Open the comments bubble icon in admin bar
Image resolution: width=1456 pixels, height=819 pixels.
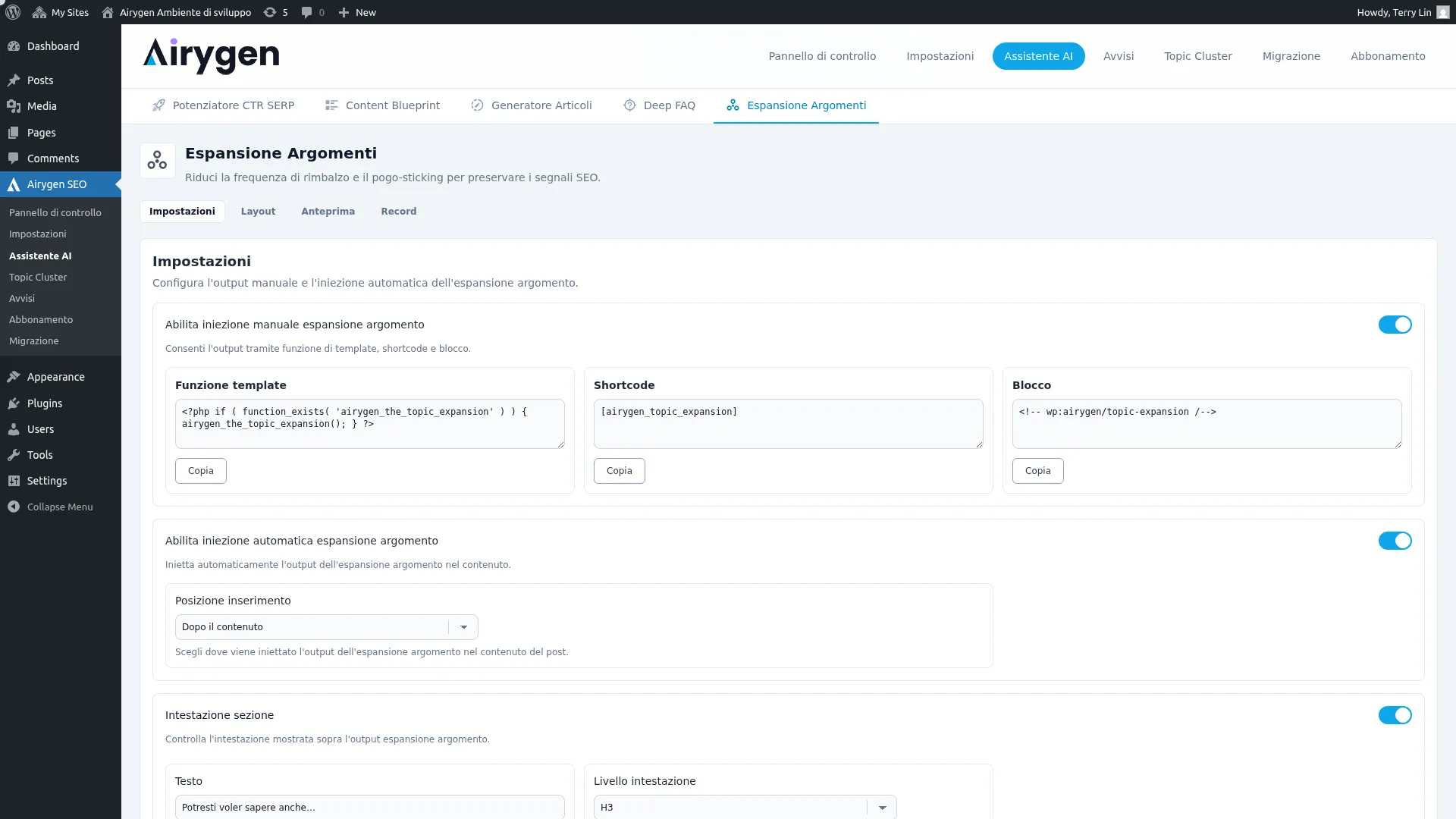[306, 12]
